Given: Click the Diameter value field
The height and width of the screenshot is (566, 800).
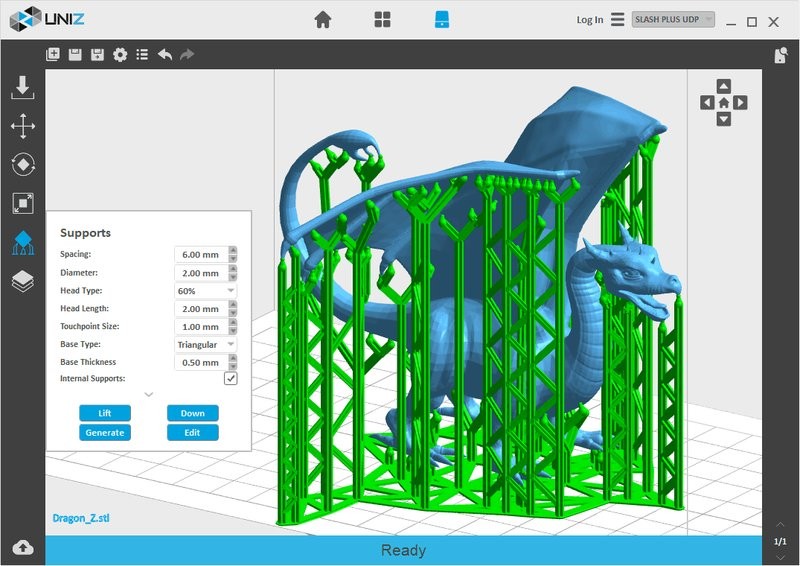Looking at the screenshot, I should (x=200, y=273).
